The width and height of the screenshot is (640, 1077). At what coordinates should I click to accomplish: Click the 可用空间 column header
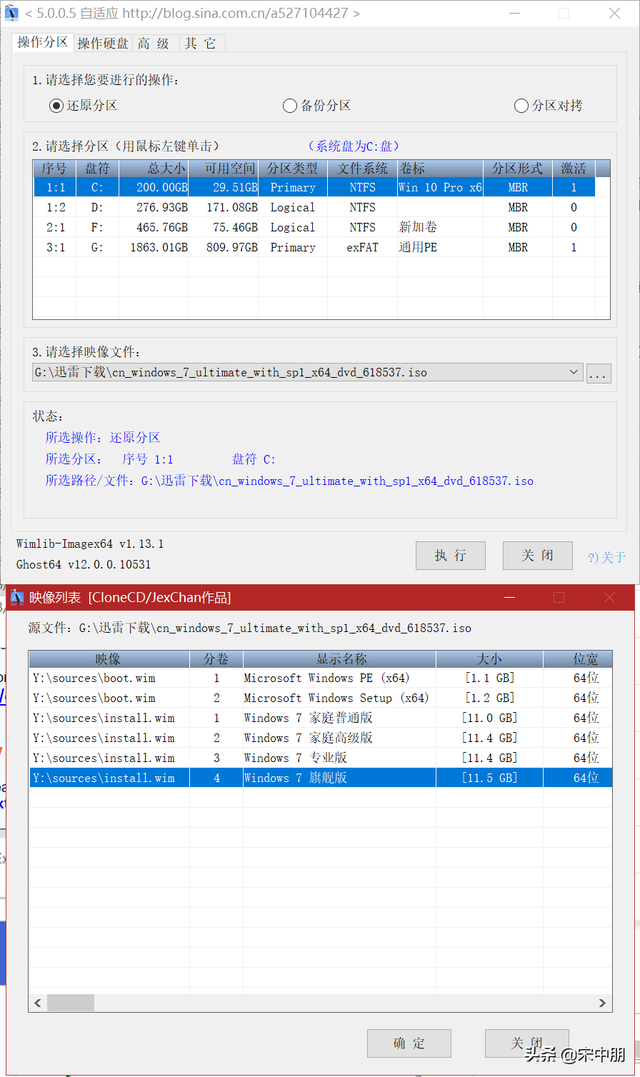click(224, 169)
